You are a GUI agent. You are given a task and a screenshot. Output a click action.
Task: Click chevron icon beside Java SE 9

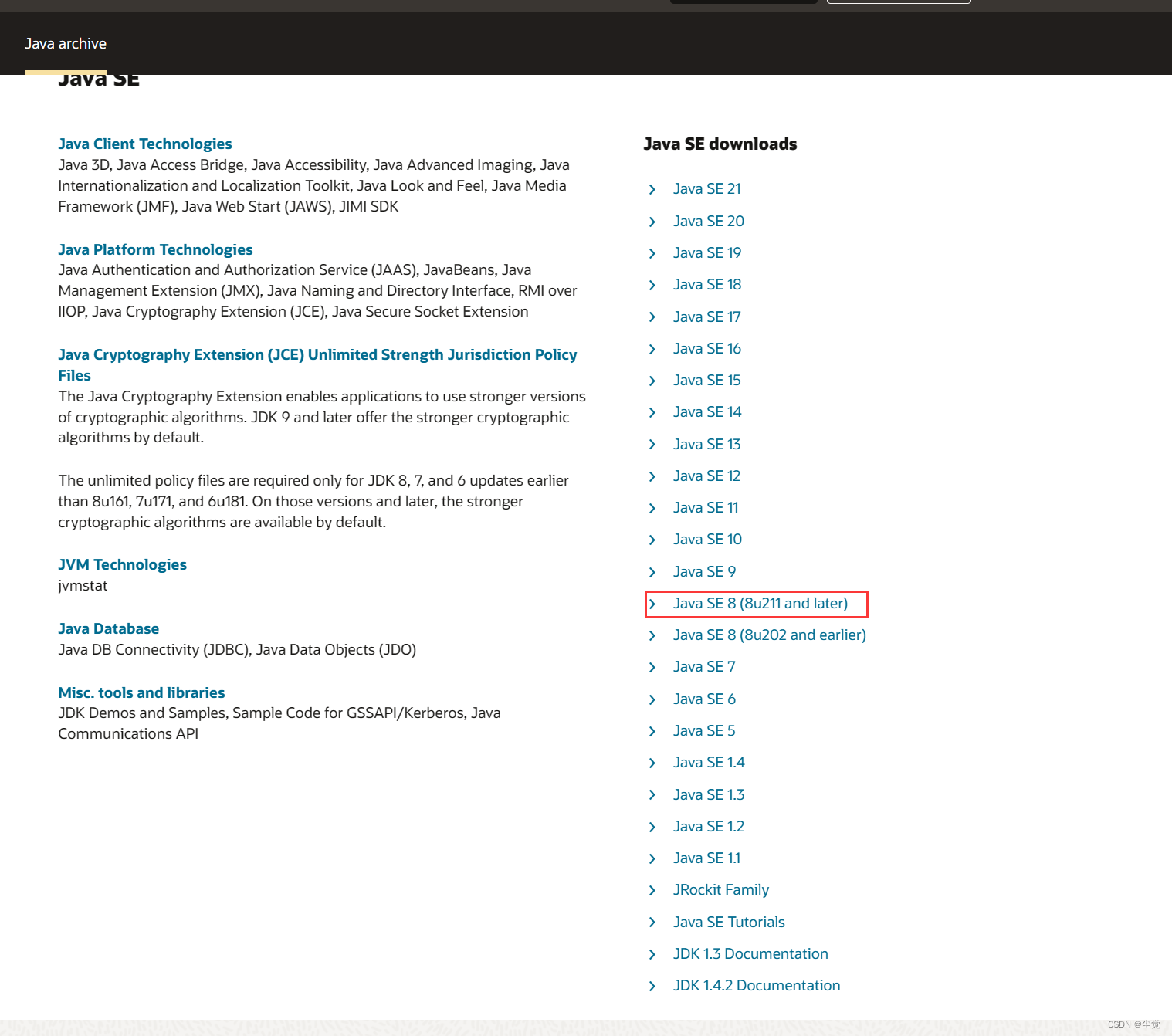652,572
